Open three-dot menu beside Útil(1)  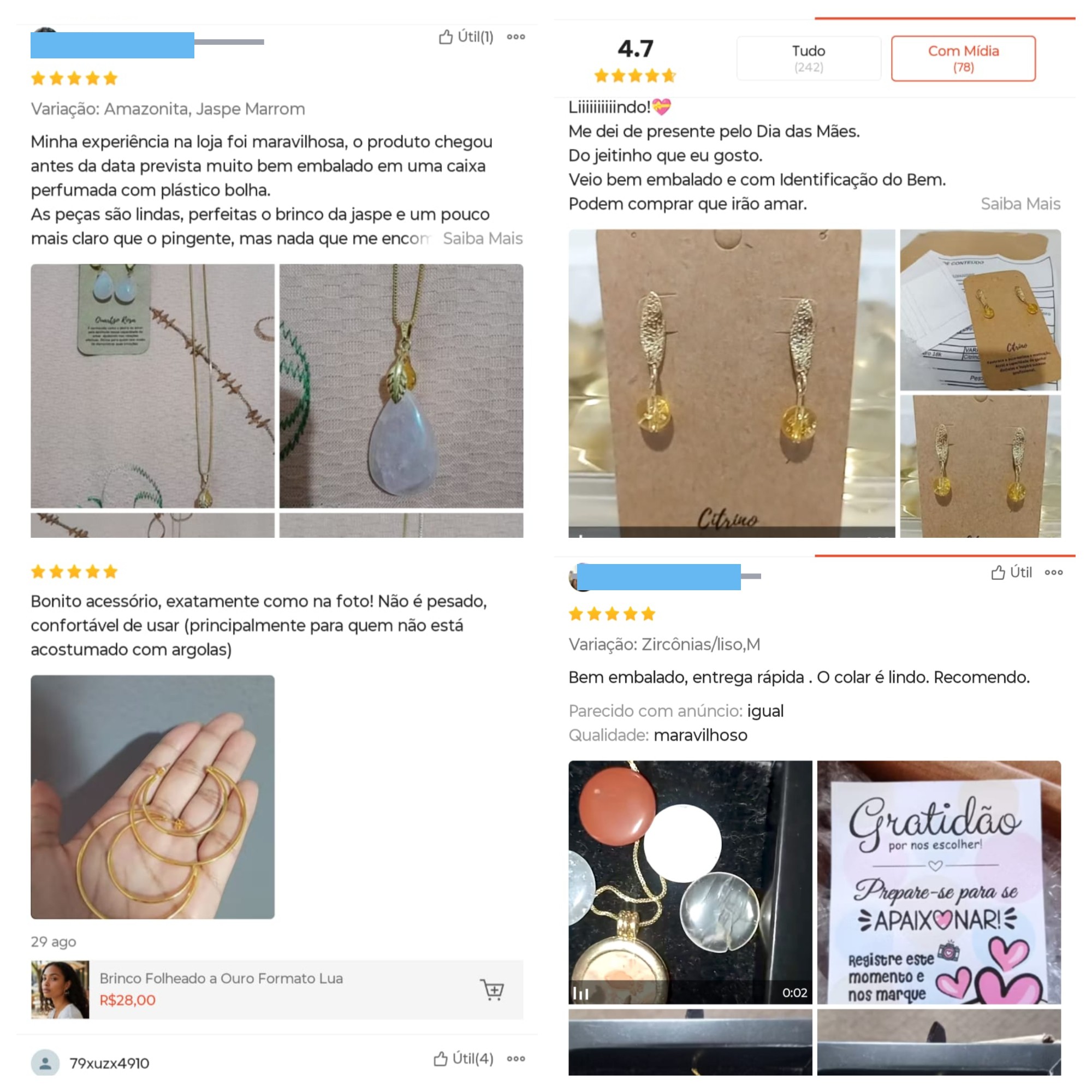tap(515, 37)
